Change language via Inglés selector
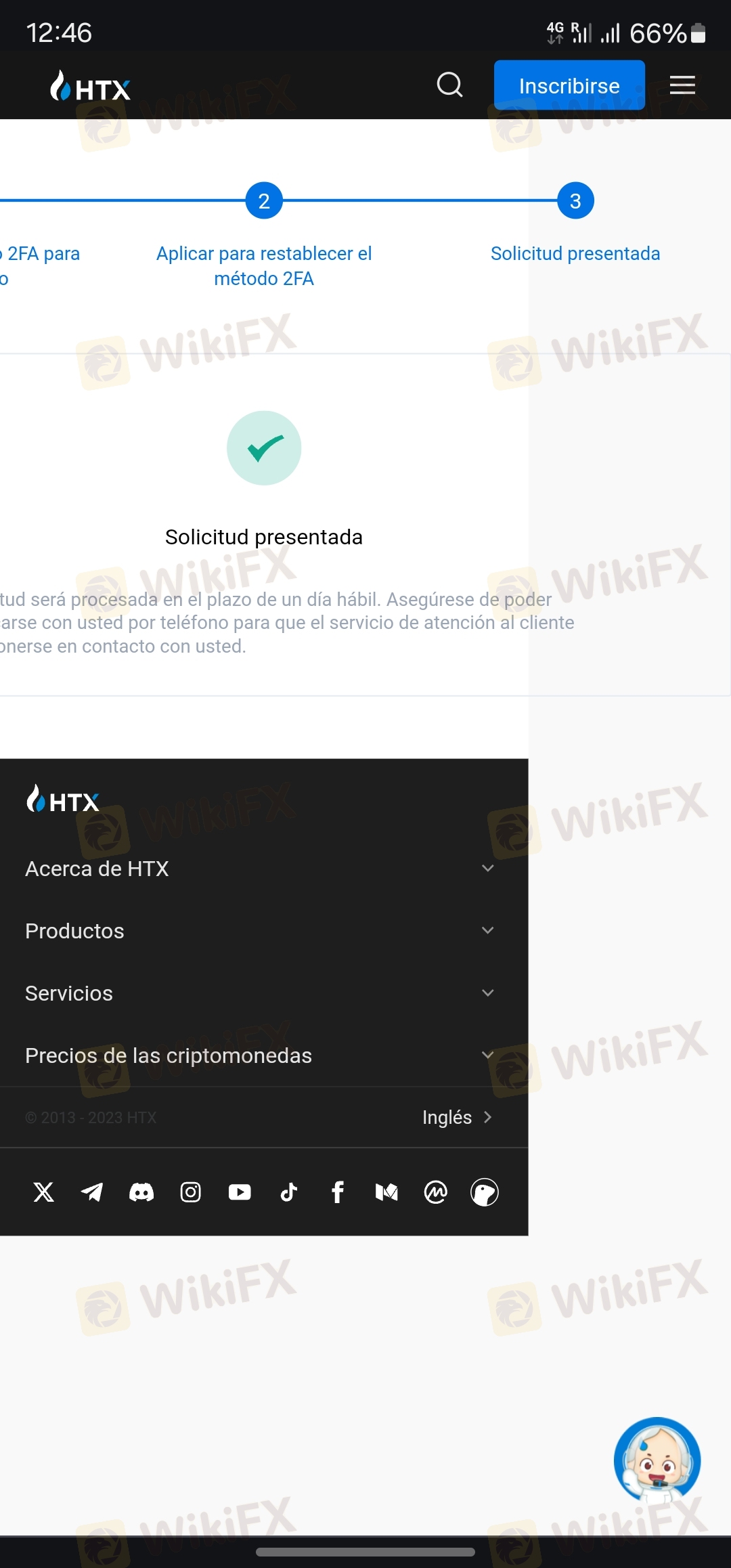Viewport: 731px width, 1568px height. pyautogui.click(x=457, y=1117)
